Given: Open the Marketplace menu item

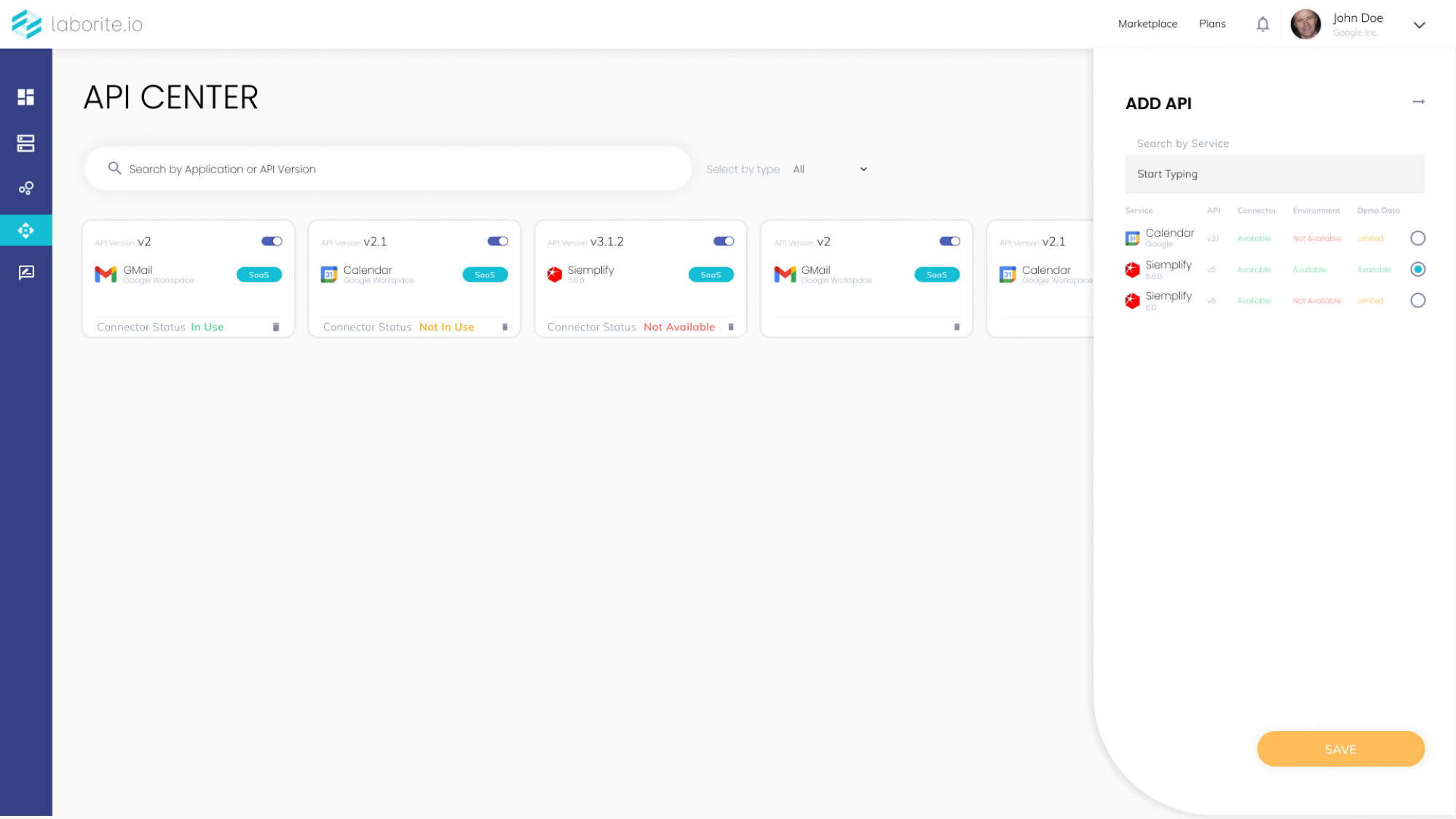Looking at the screenshot, I should pos(1147,24).
